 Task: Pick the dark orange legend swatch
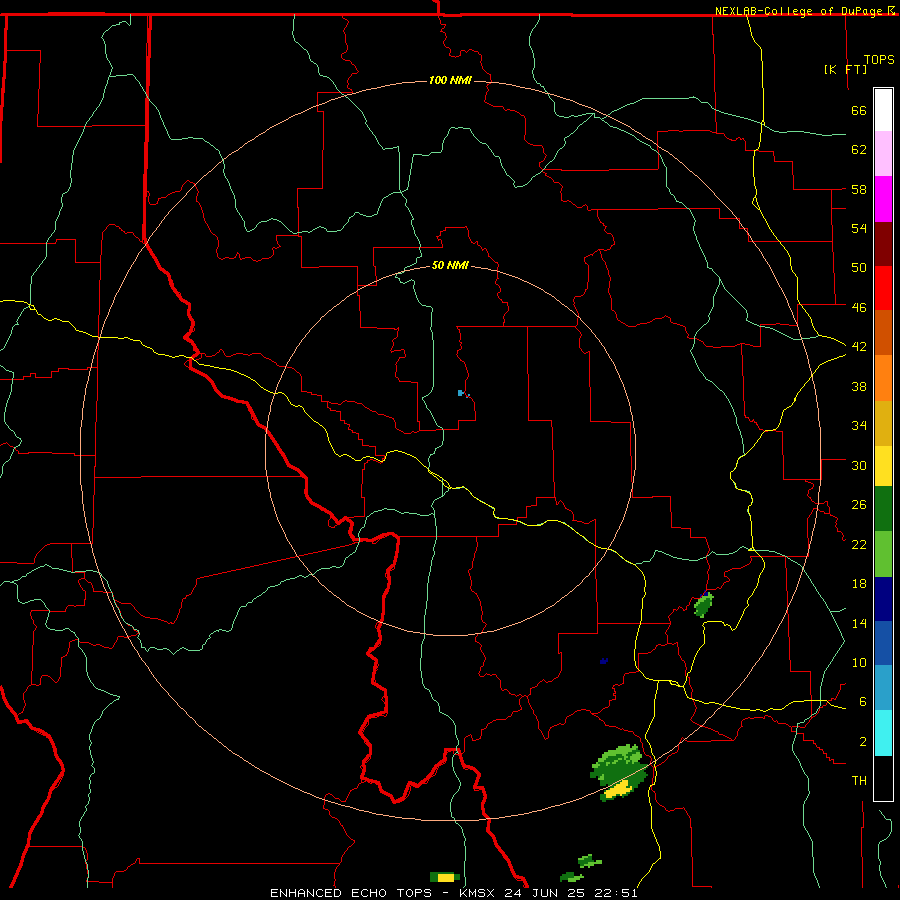coord(883,333)
